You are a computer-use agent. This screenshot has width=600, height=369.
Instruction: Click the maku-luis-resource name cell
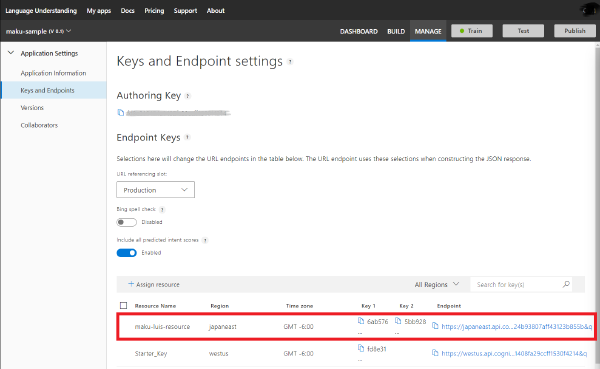[162, 327]
